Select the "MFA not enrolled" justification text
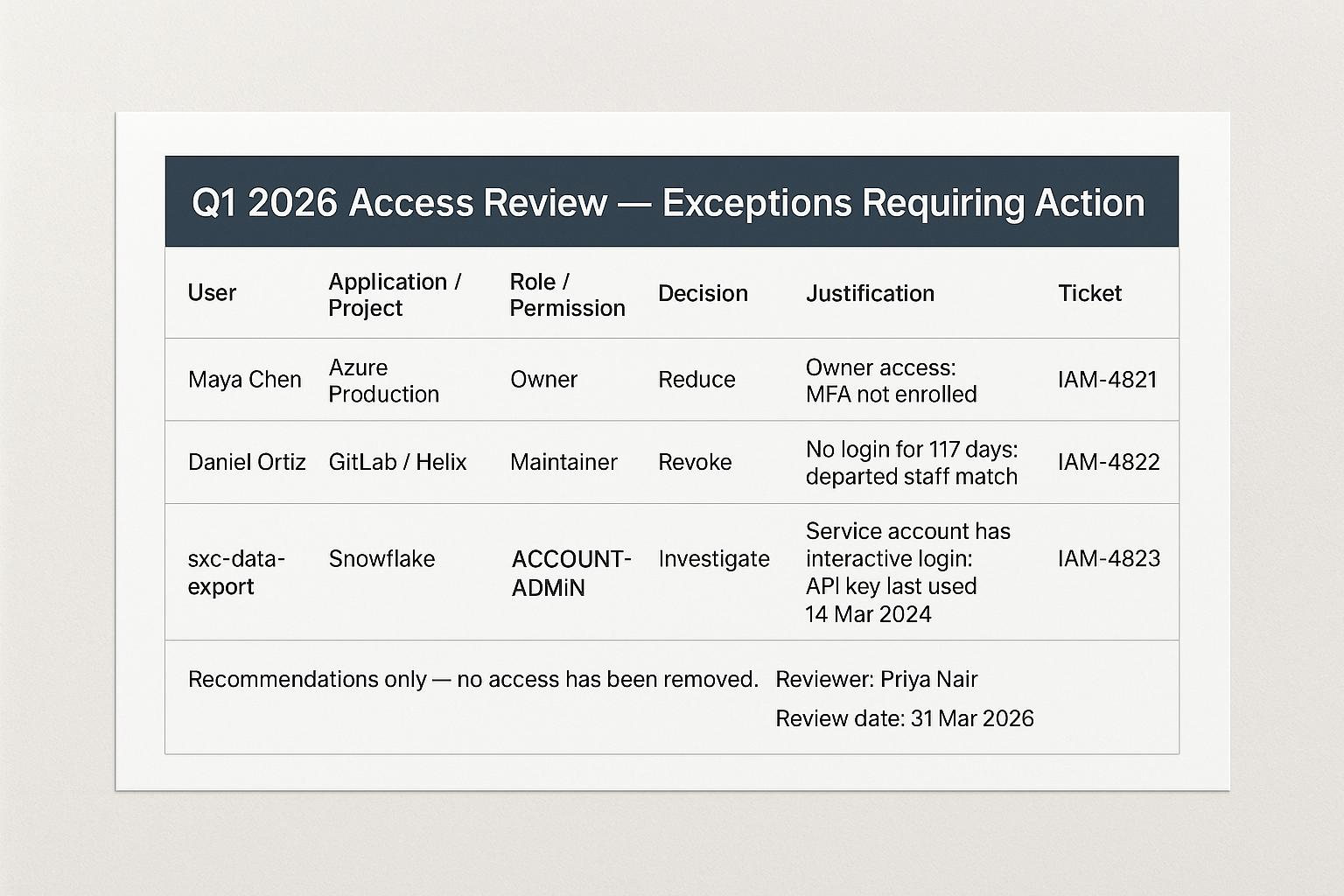This screenshot has width=1344, height=896. click(x=891, y=395)
